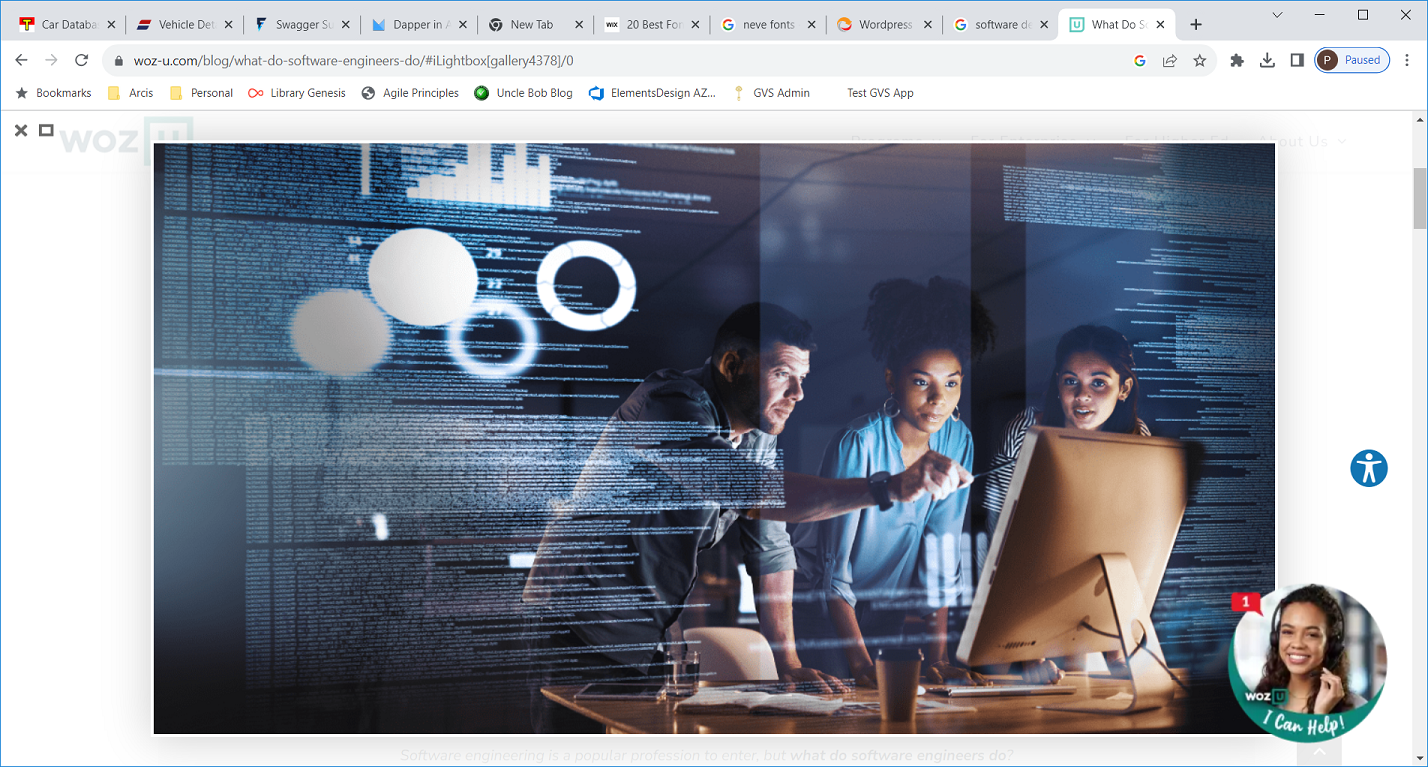Close the New Tab tab
Screen dimensions: 1428x767
point(579,25)
